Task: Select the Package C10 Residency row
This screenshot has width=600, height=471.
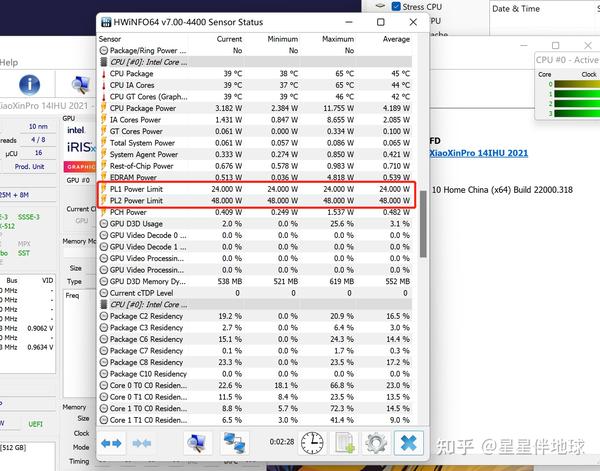Action: tap(255, 374)
